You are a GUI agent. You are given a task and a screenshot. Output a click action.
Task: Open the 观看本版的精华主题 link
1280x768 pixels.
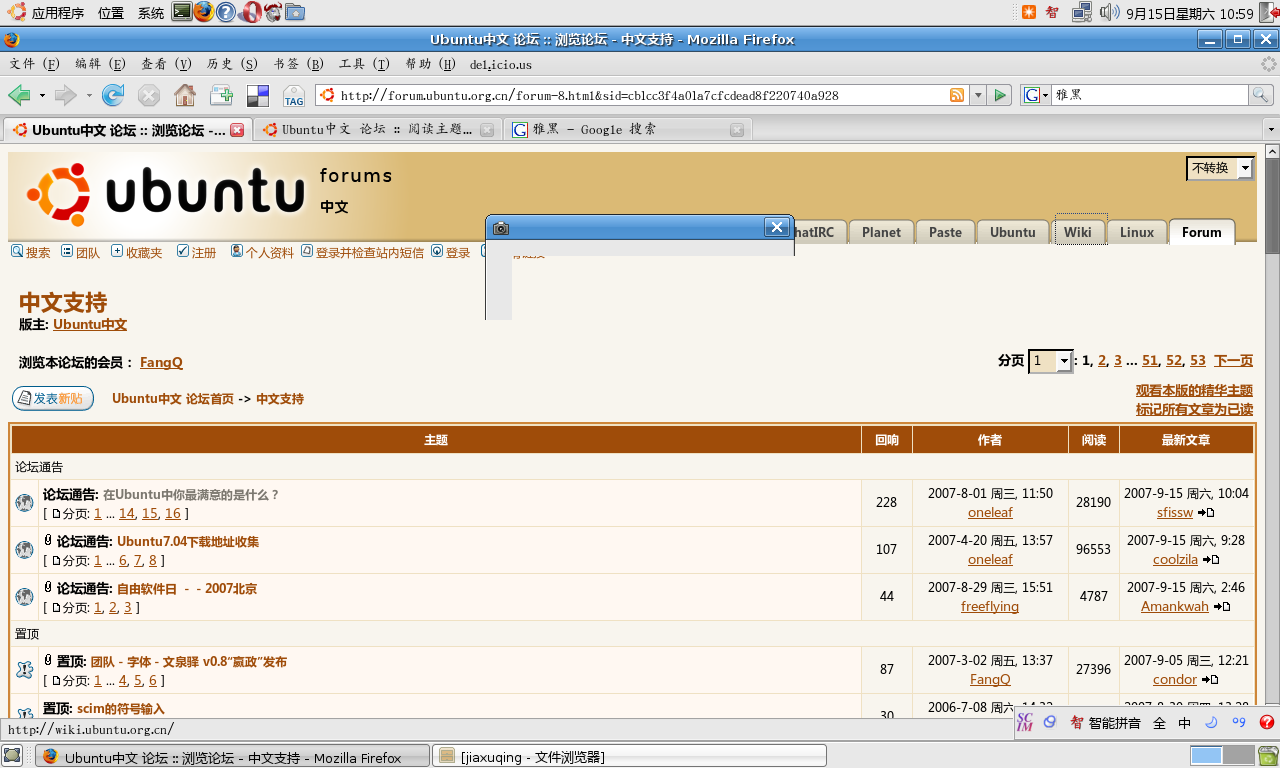coord(1194,391)
